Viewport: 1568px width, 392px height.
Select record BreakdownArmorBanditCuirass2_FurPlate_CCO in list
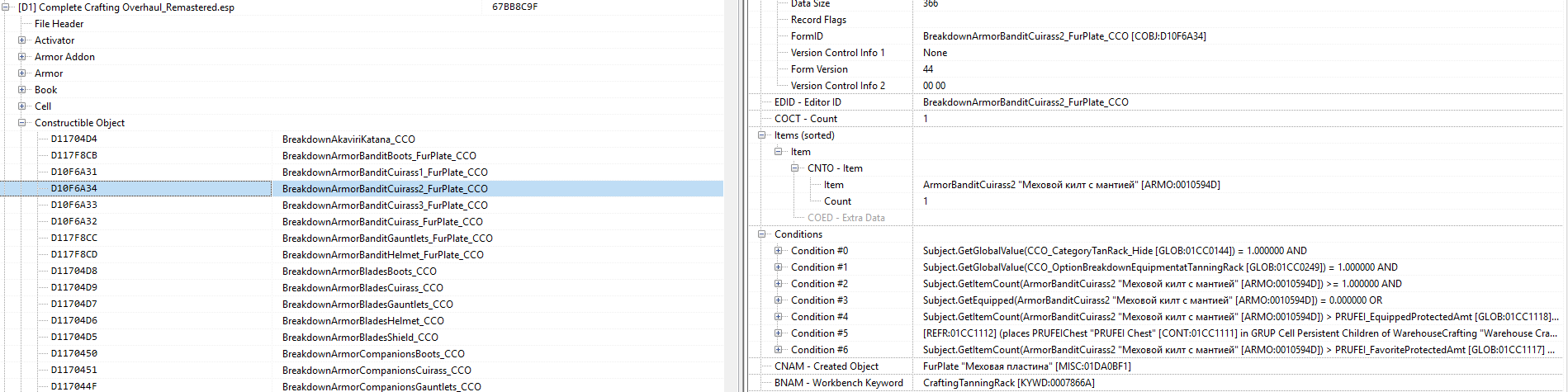pos(385,189)
